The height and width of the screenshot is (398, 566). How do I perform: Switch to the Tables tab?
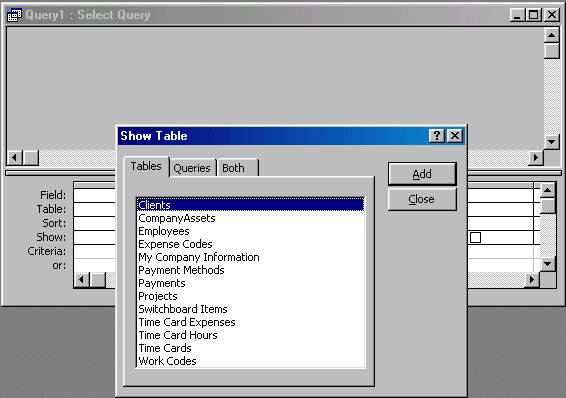pos(146,166)
